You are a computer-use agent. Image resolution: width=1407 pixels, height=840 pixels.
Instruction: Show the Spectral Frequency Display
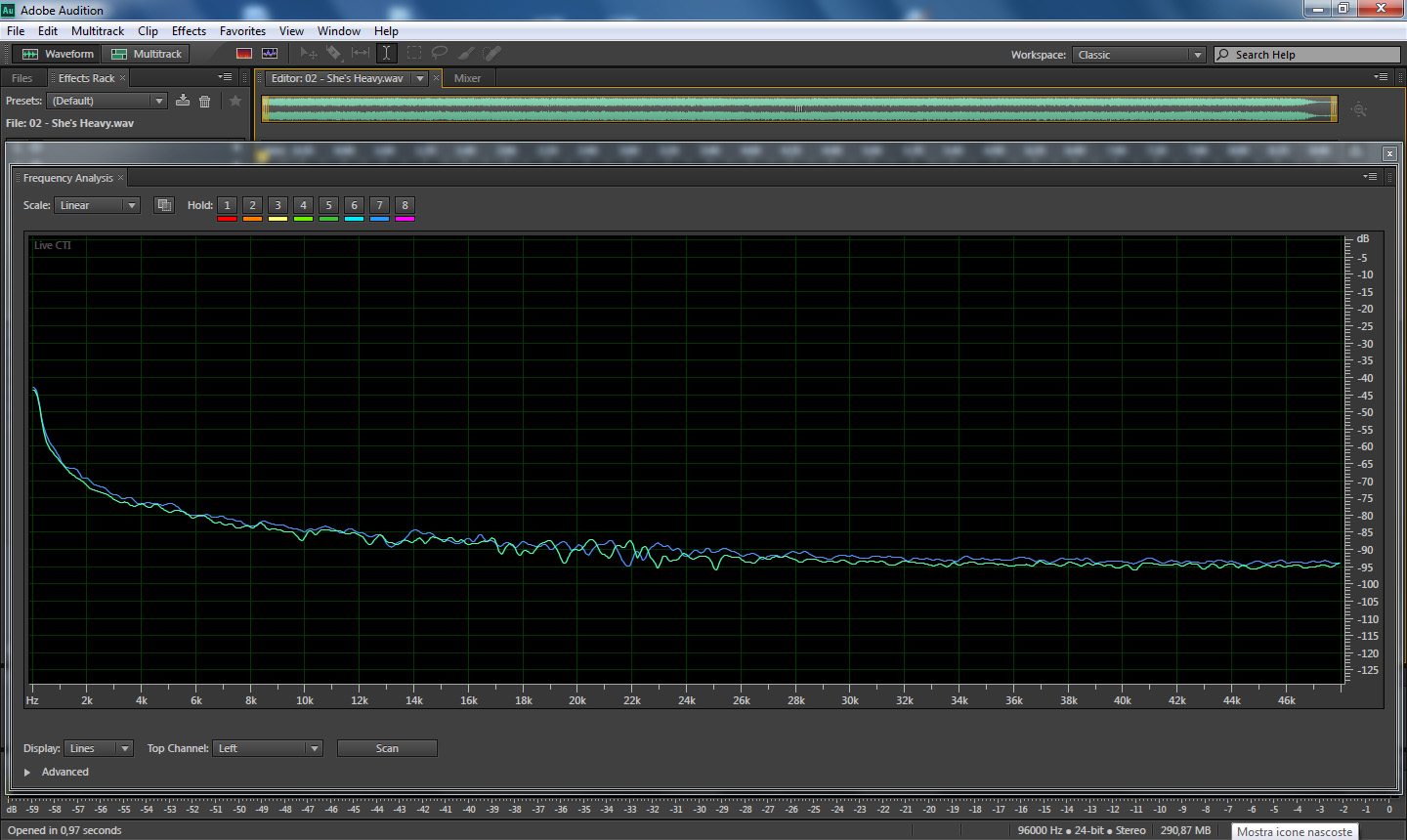[x=244, y=54]
